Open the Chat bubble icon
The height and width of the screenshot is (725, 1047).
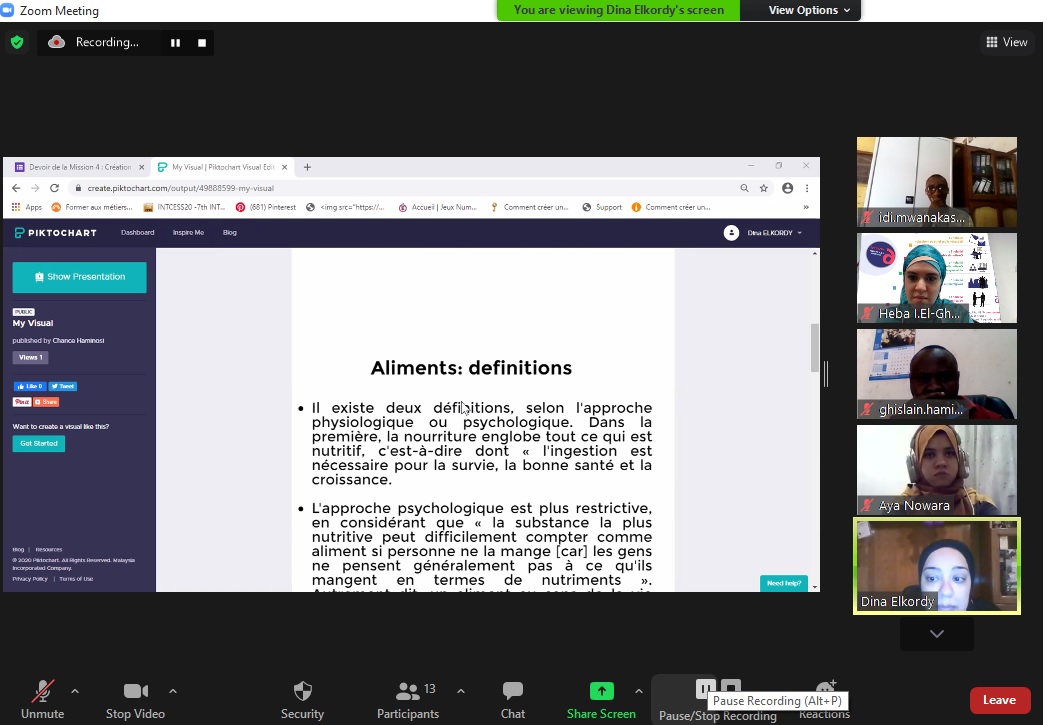coord(512,692)
